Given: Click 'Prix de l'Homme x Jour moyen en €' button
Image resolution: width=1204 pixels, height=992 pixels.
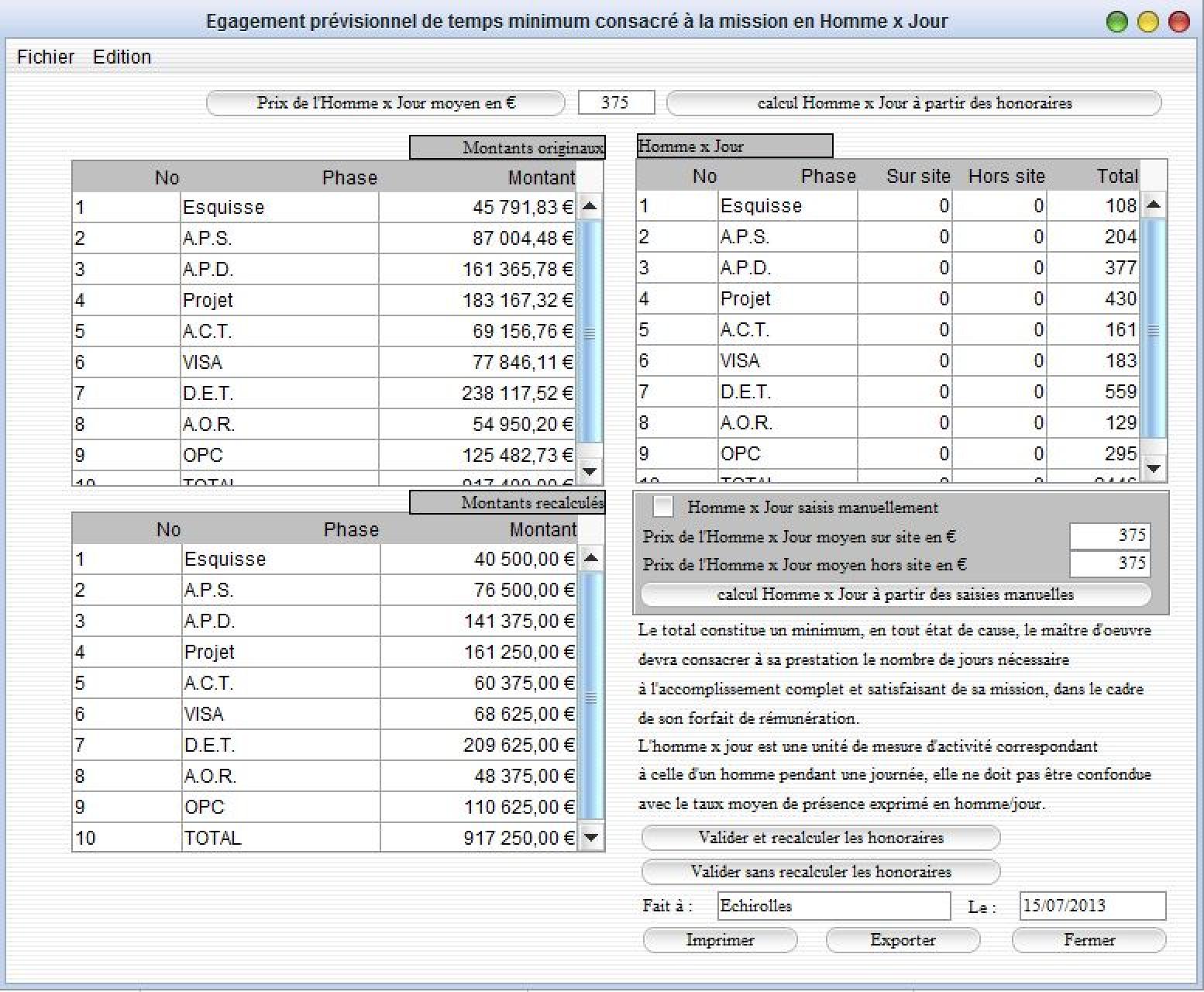Looking at the screenshot, I should point(386,103).
